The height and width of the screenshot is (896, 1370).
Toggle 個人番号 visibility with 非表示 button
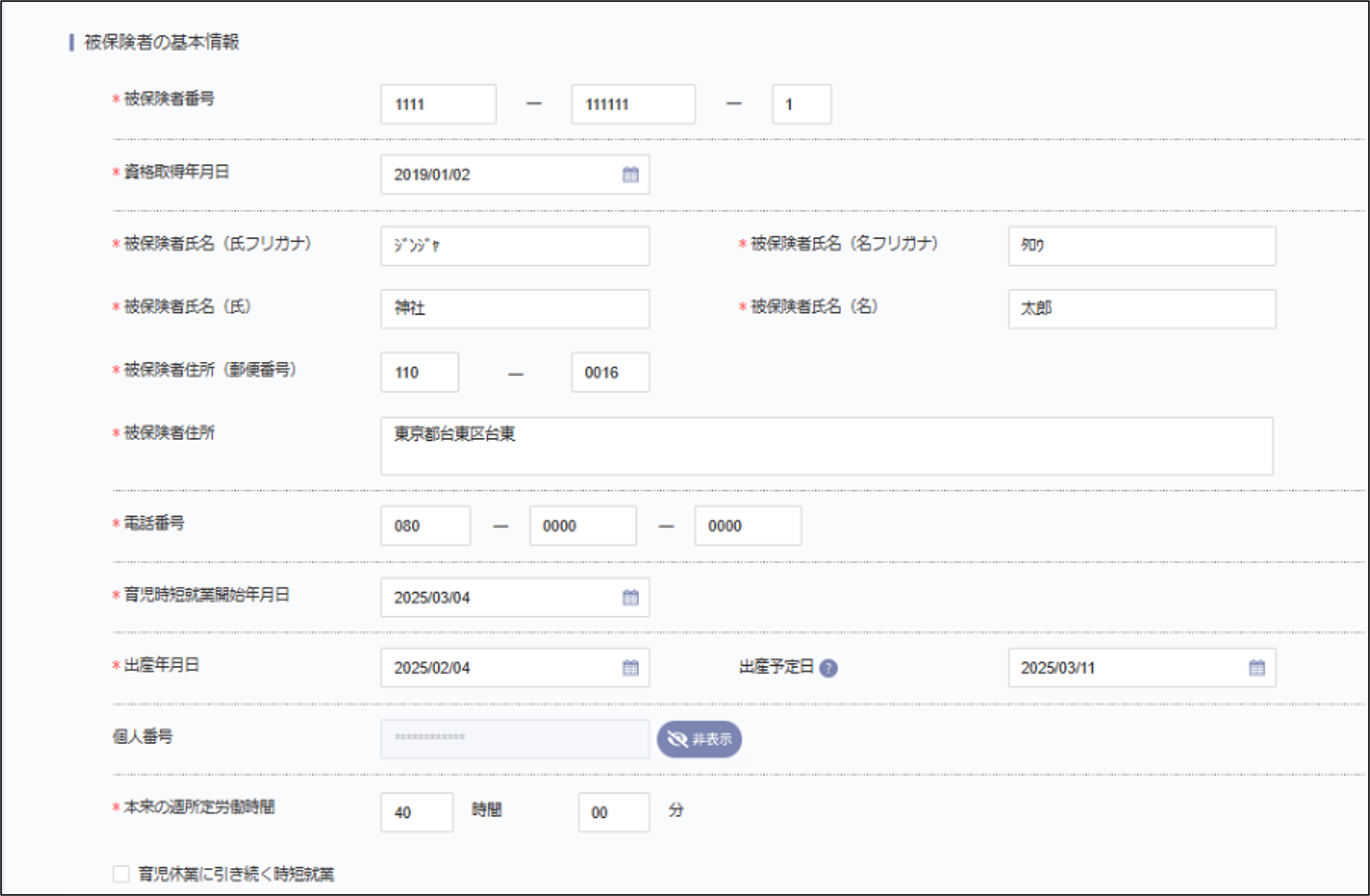point(699,739)
